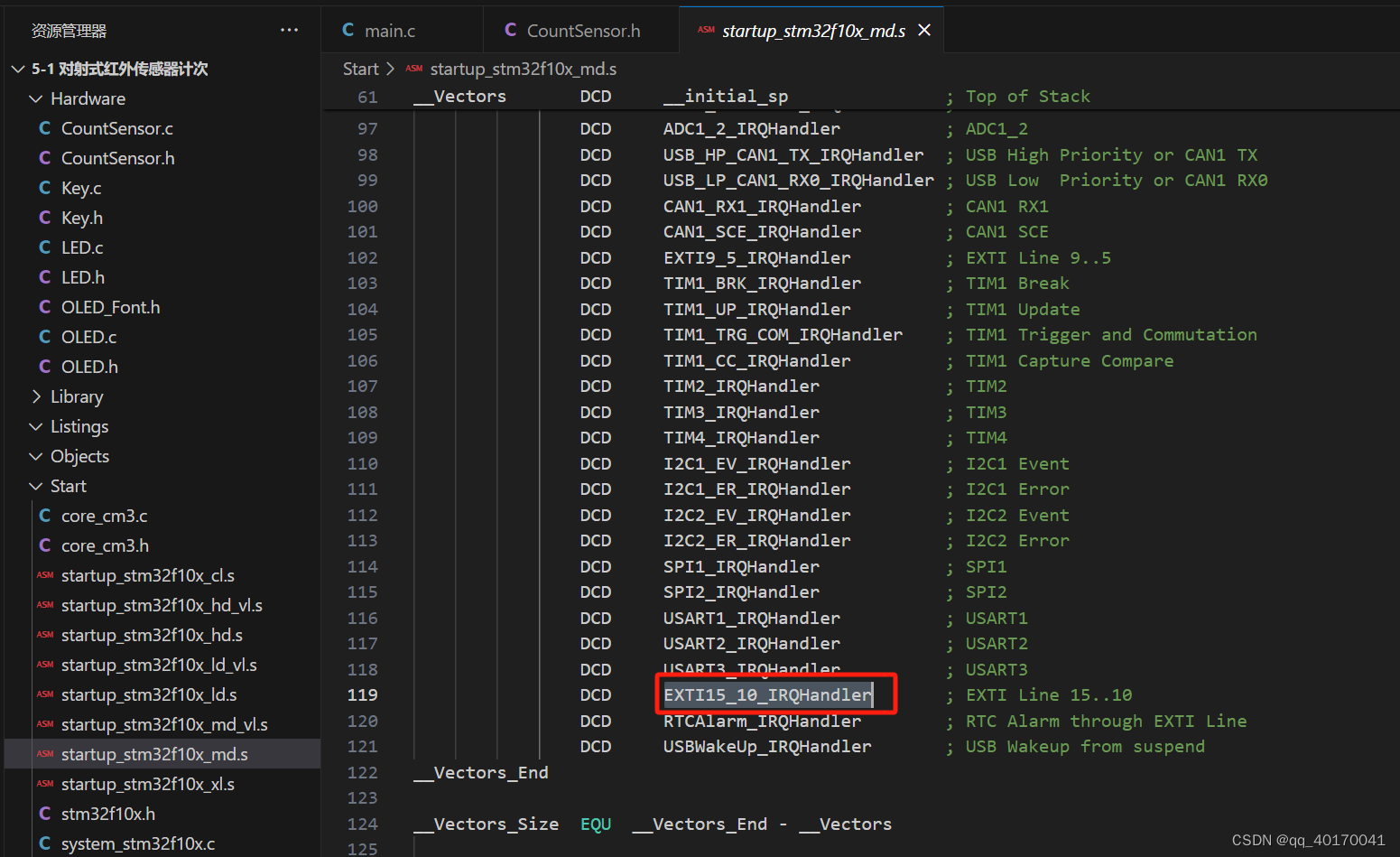Click line number 119 in gutter
This screenshot has height=857, width=1400.
coord(363,694)
